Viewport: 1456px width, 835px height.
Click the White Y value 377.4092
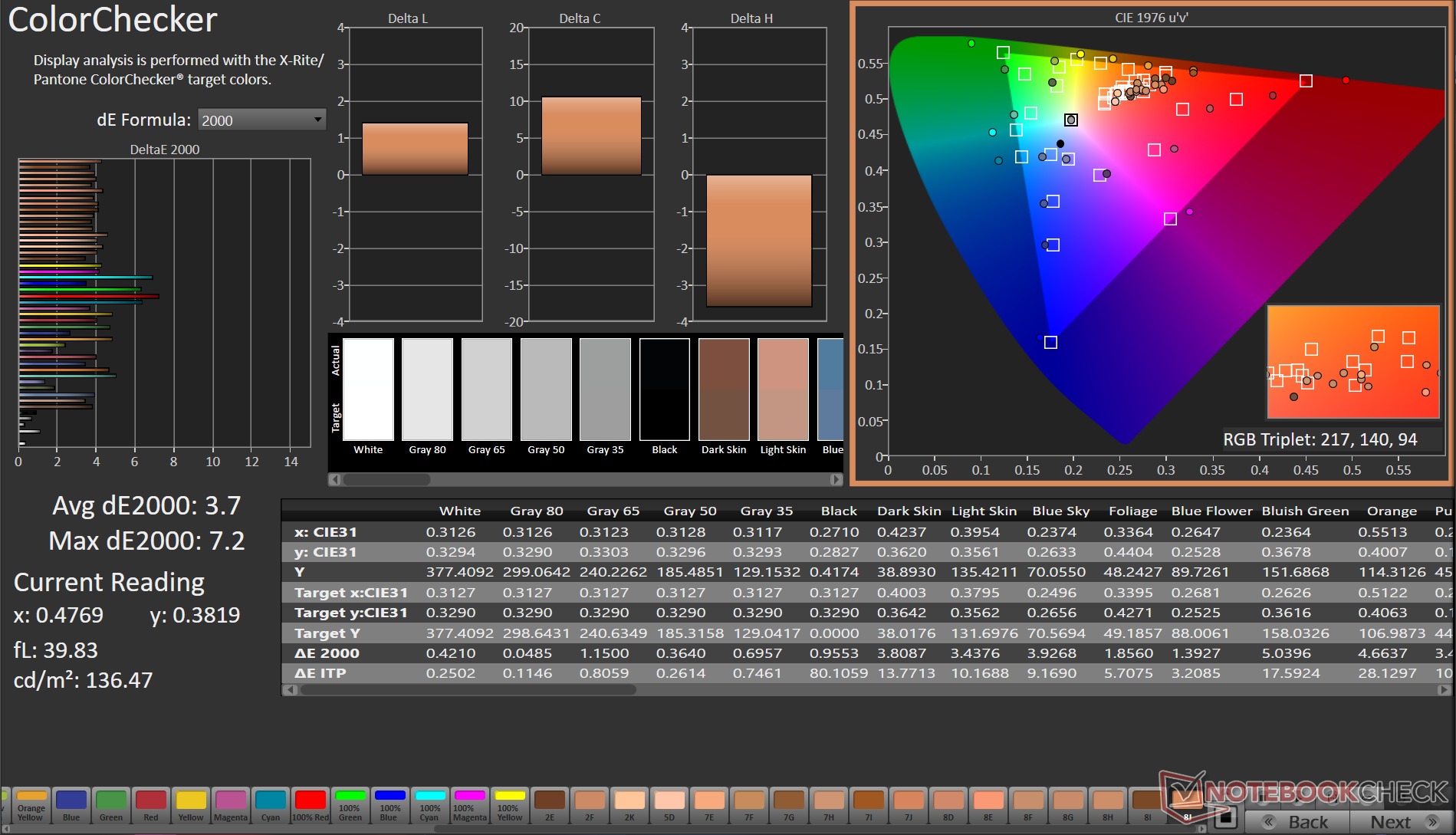(x=459, y=572)
